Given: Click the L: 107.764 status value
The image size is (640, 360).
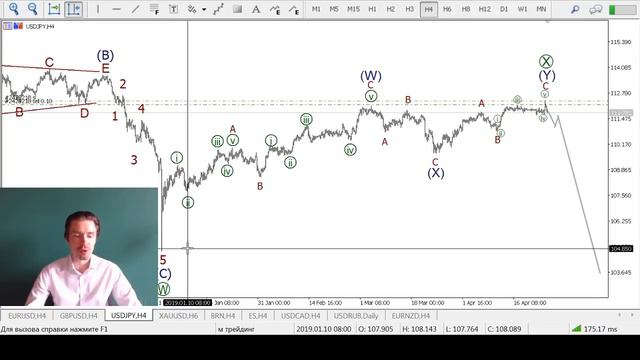Looking at the screenshot, I should point(462,329).
